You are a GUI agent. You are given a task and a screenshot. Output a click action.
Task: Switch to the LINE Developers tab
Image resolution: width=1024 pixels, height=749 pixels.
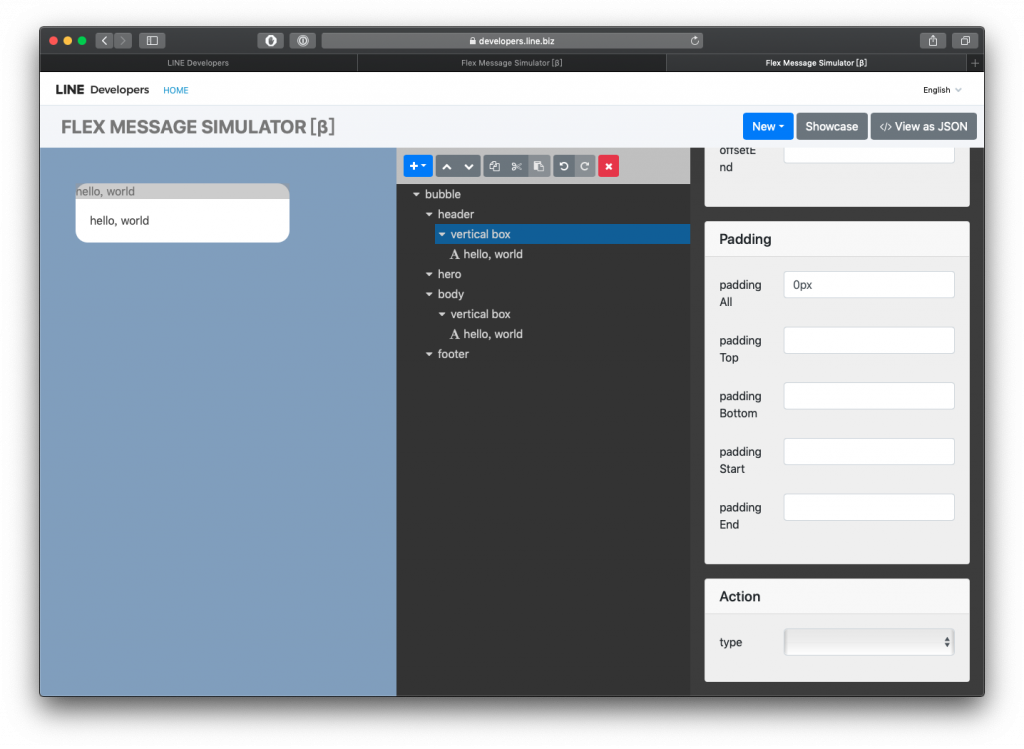(199, 63)
